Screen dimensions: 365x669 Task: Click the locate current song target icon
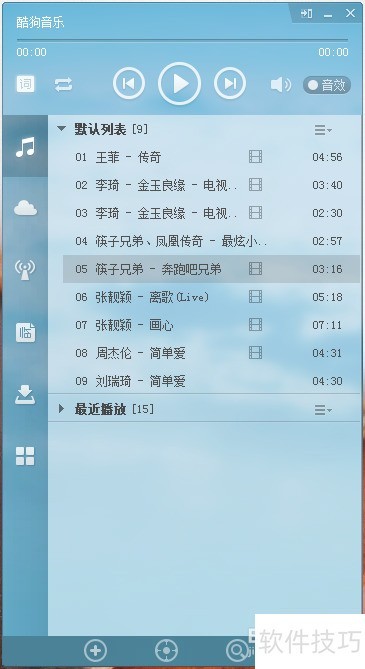pos(166,651)
